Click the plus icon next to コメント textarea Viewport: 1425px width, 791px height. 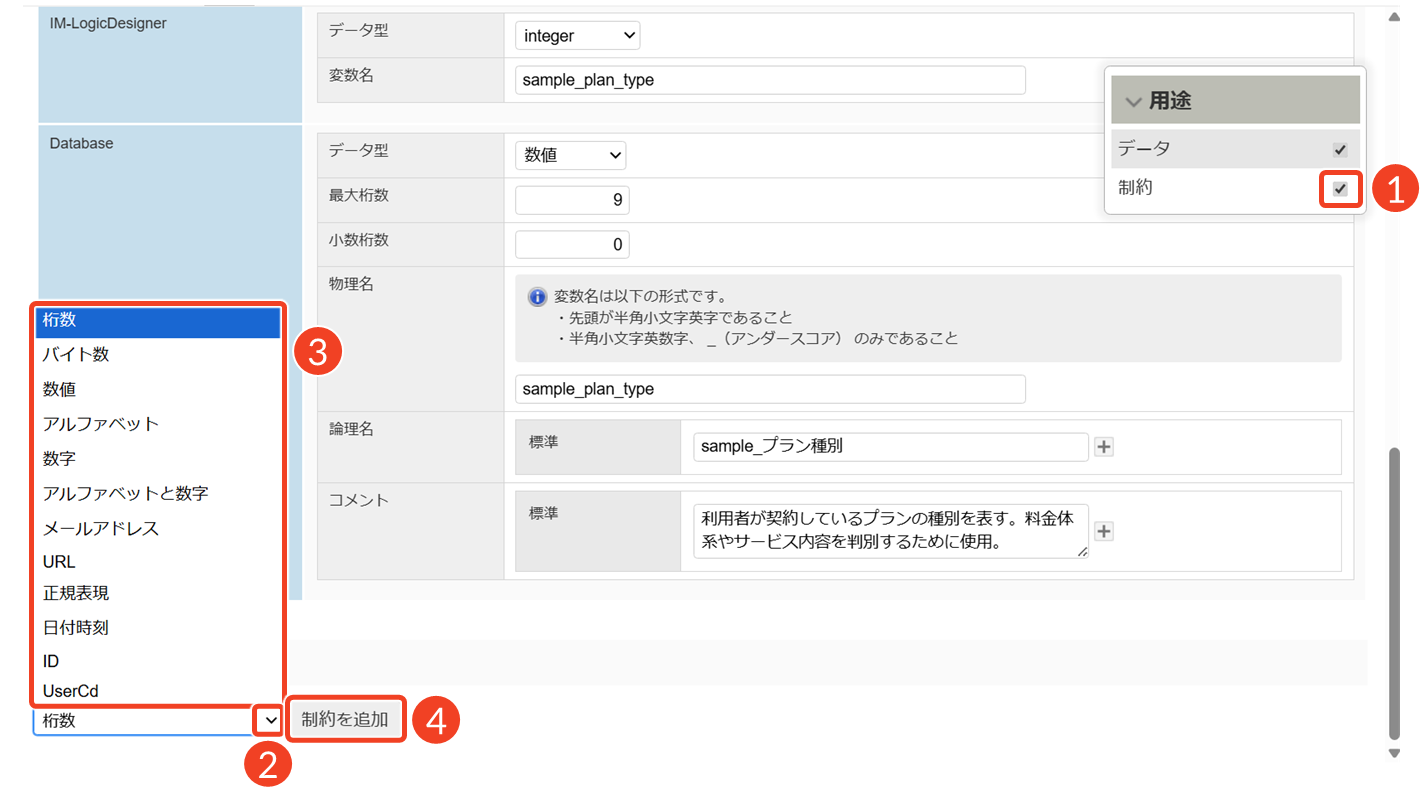1103,531
